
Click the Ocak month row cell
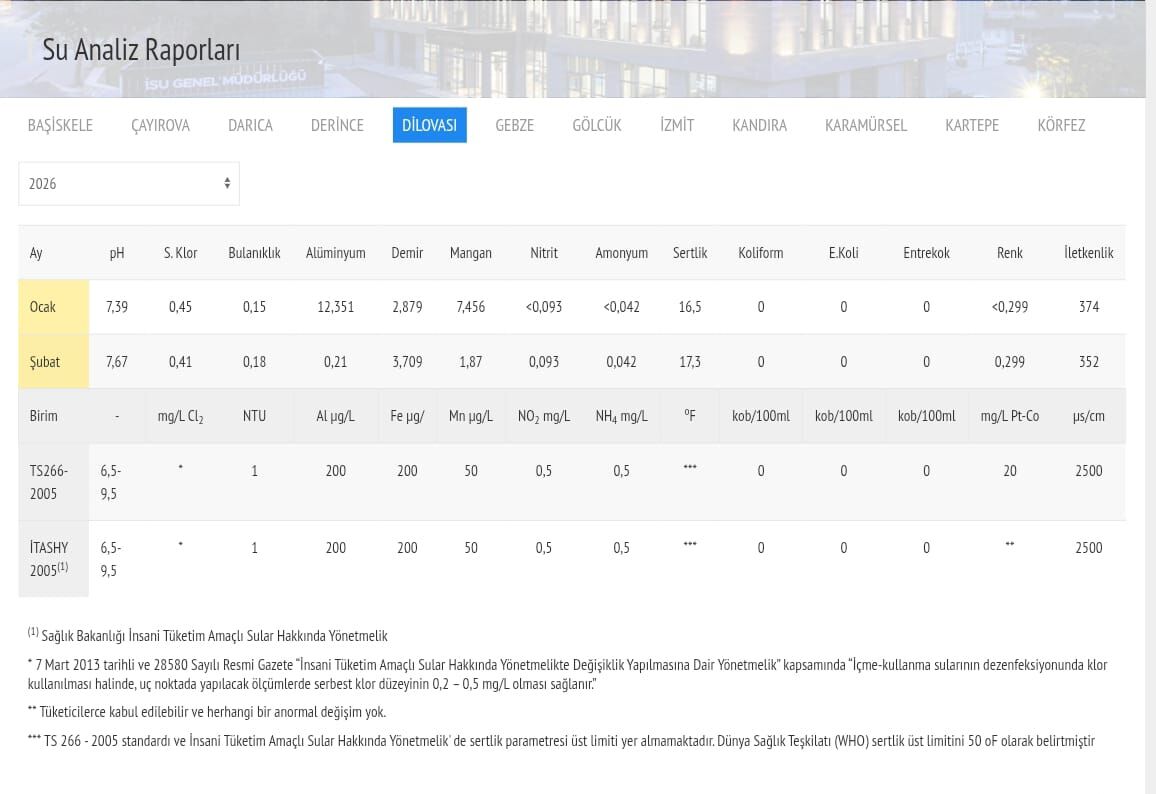(43, 307)
